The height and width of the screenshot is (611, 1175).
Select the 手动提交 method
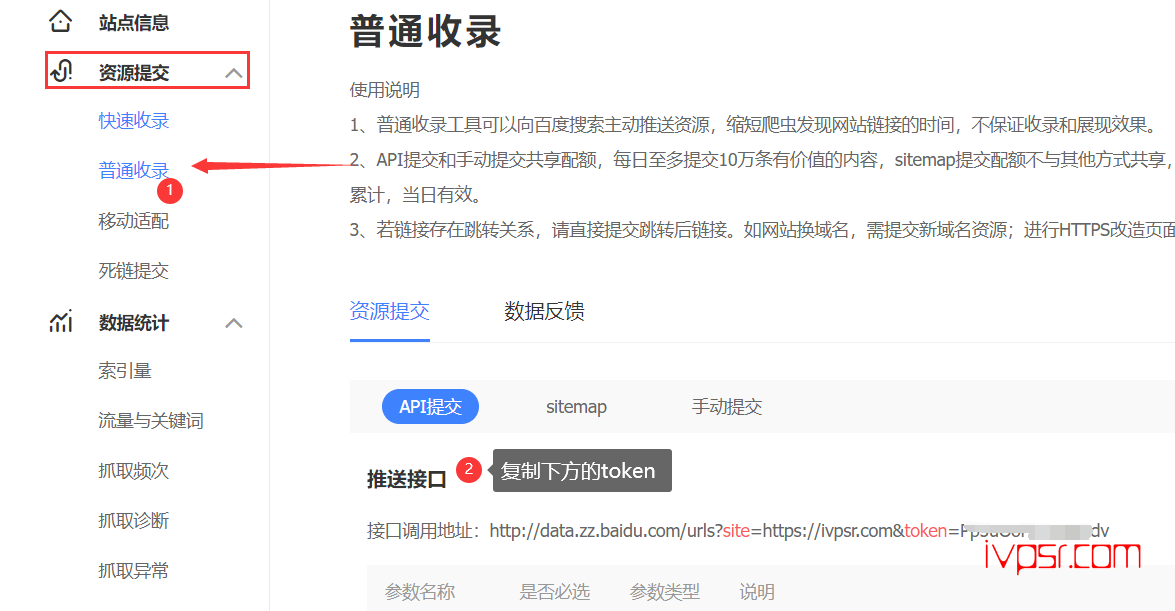[727, 406]
